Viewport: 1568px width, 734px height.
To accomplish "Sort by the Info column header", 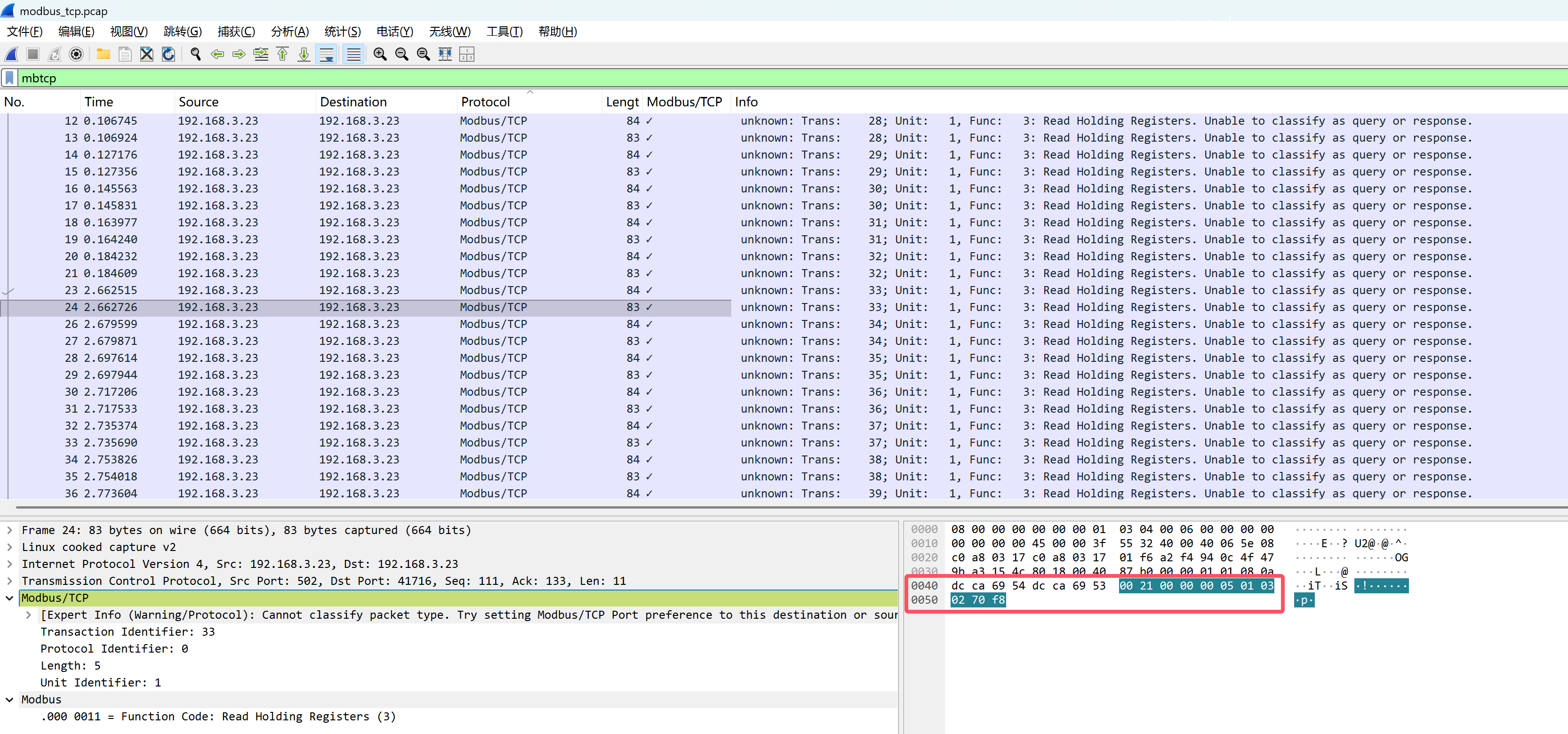I will (x=1149, y=102).
